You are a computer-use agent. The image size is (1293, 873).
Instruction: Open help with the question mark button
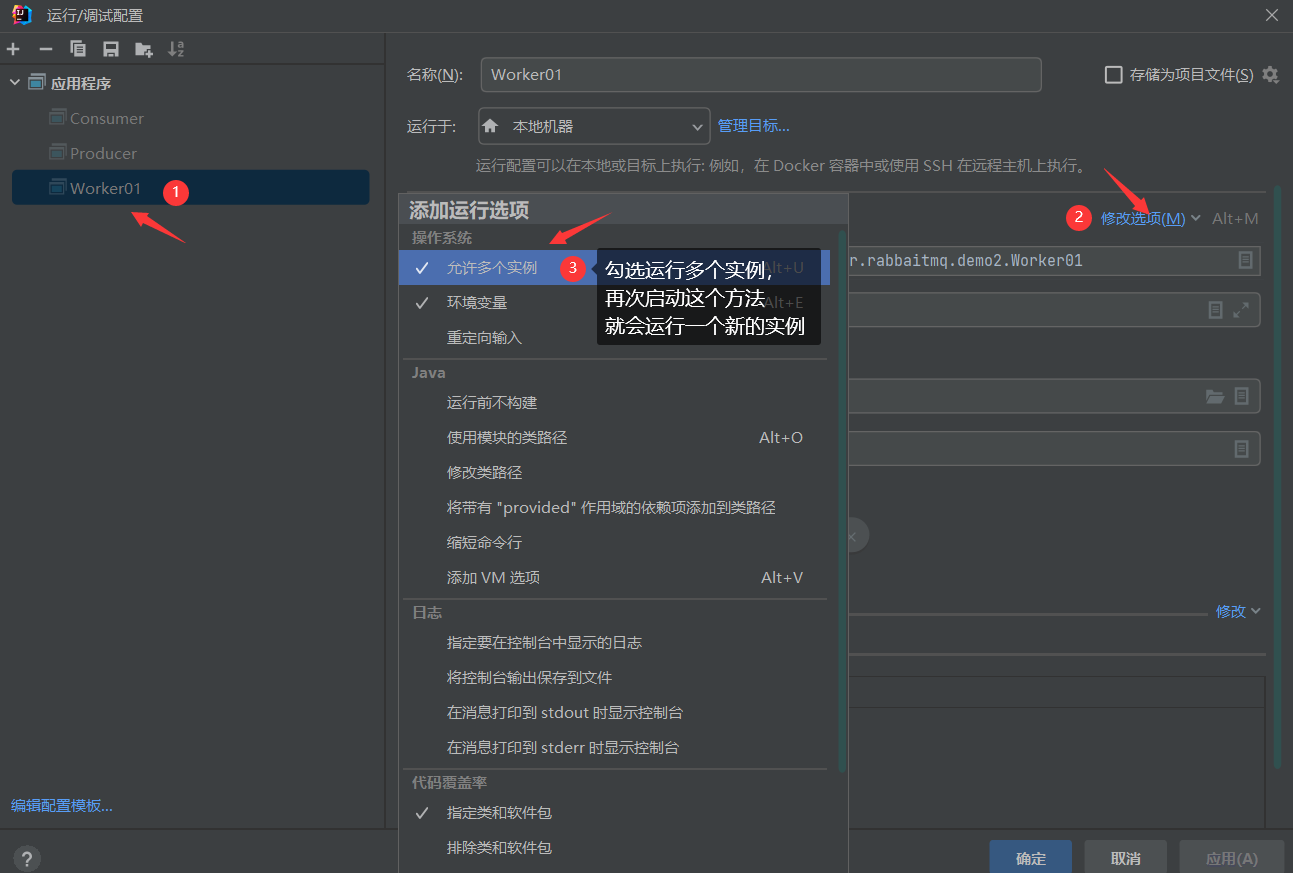[x=27, y=858]
